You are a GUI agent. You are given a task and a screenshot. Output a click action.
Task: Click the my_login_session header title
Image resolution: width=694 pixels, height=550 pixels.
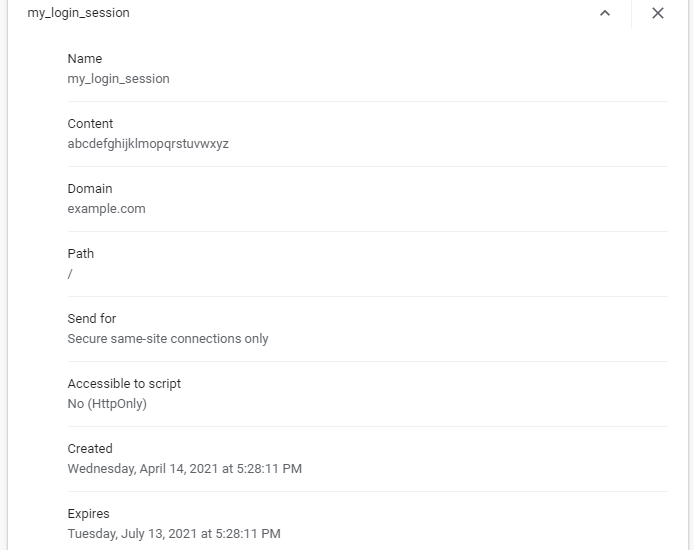(x=78, y=13)
